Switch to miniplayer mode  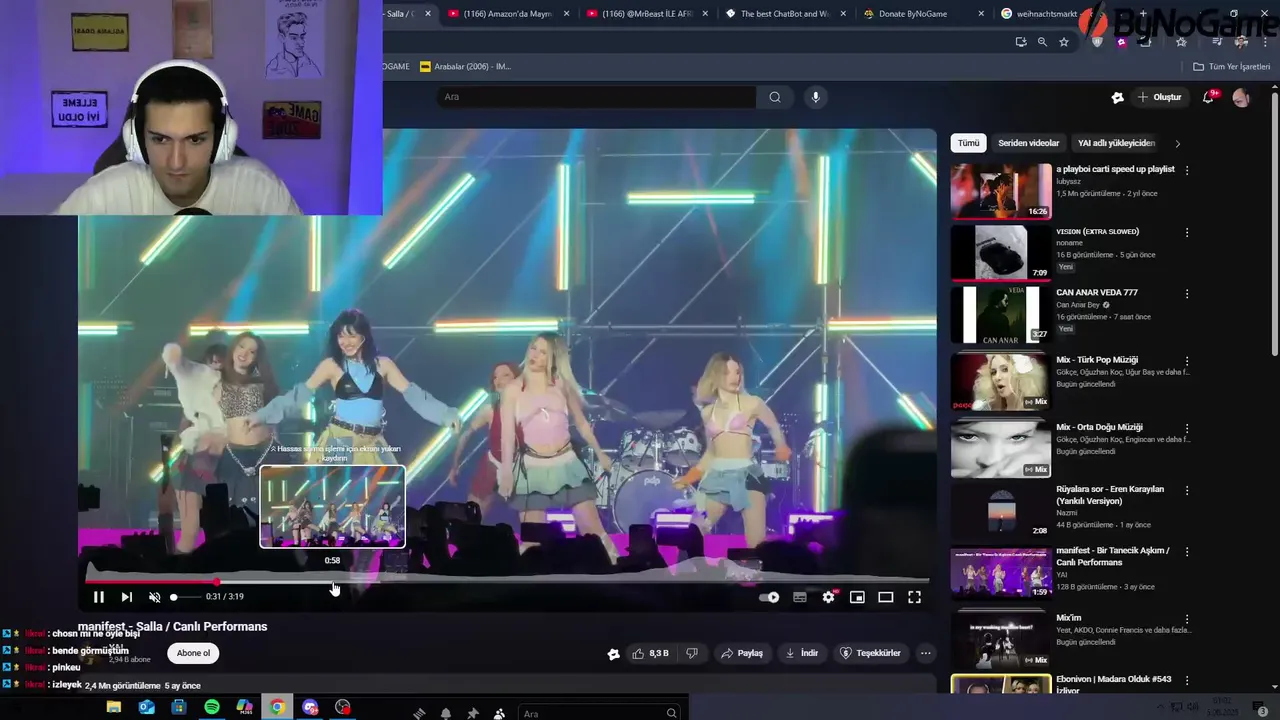857,597
